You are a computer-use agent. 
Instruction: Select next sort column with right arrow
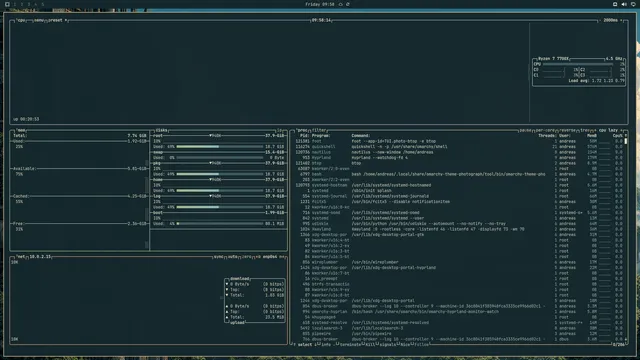(622, 130)
